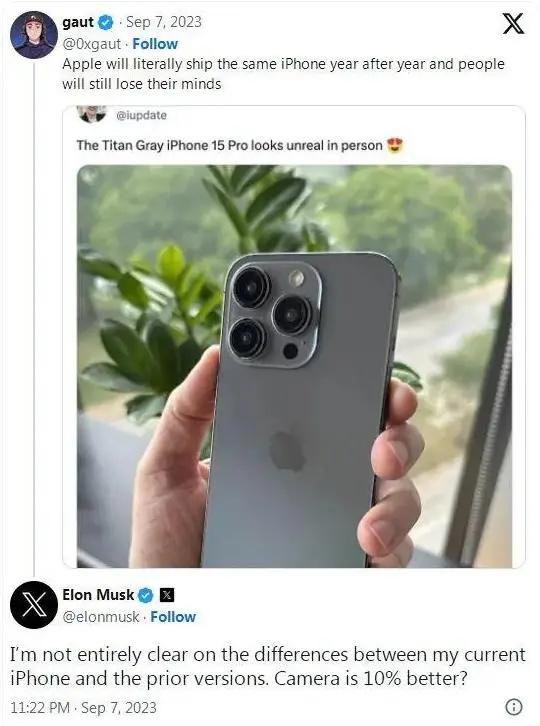The image size is (540, 726).
Task: Open the Elon Musk display name link
Action: [x=98, y=595]
